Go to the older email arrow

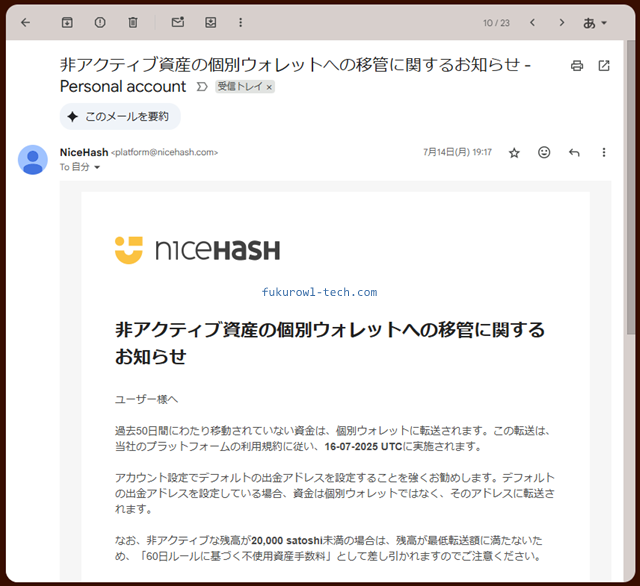(x=562, y=22)
